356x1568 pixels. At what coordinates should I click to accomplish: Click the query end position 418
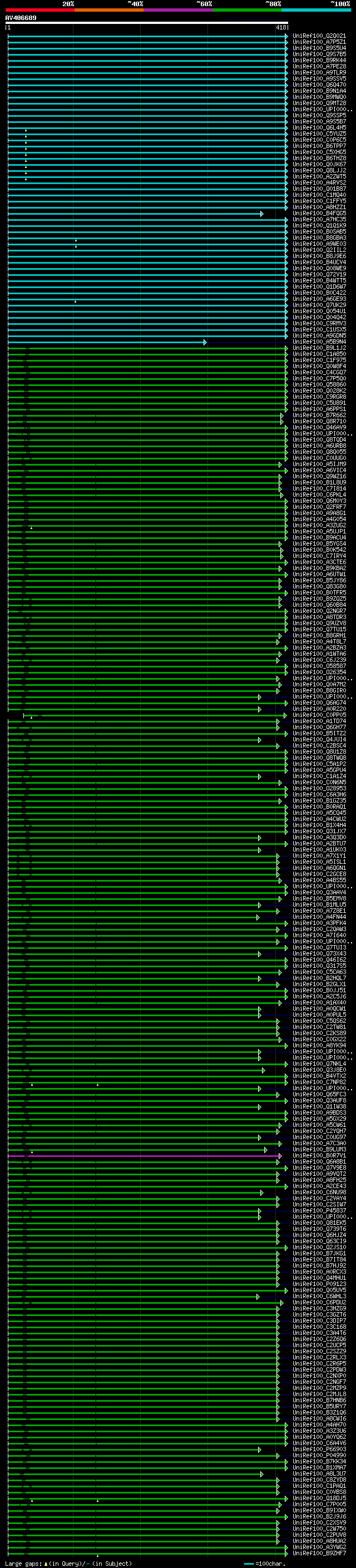(281, 27)
